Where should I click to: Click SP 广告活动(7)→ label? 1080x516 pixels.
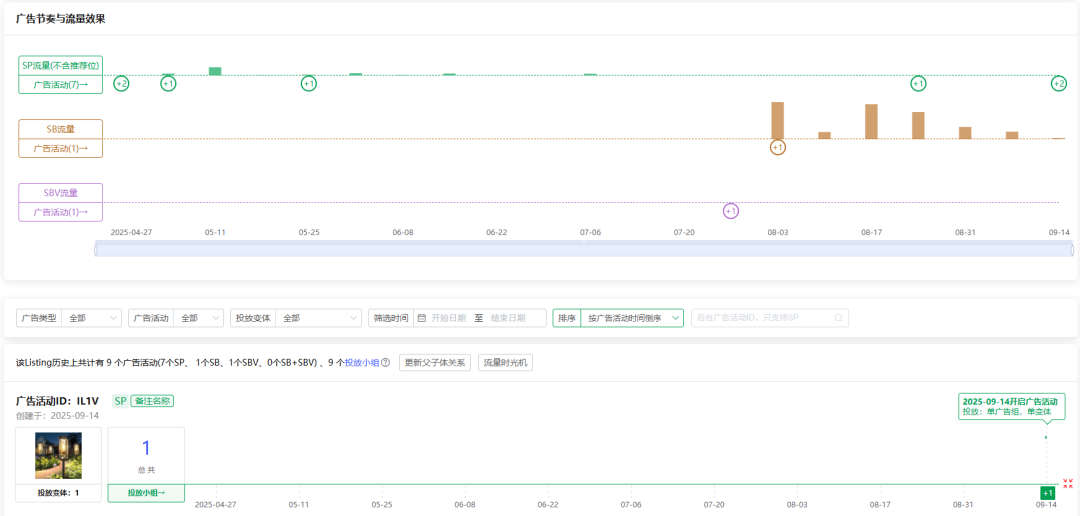pos(61,85)
